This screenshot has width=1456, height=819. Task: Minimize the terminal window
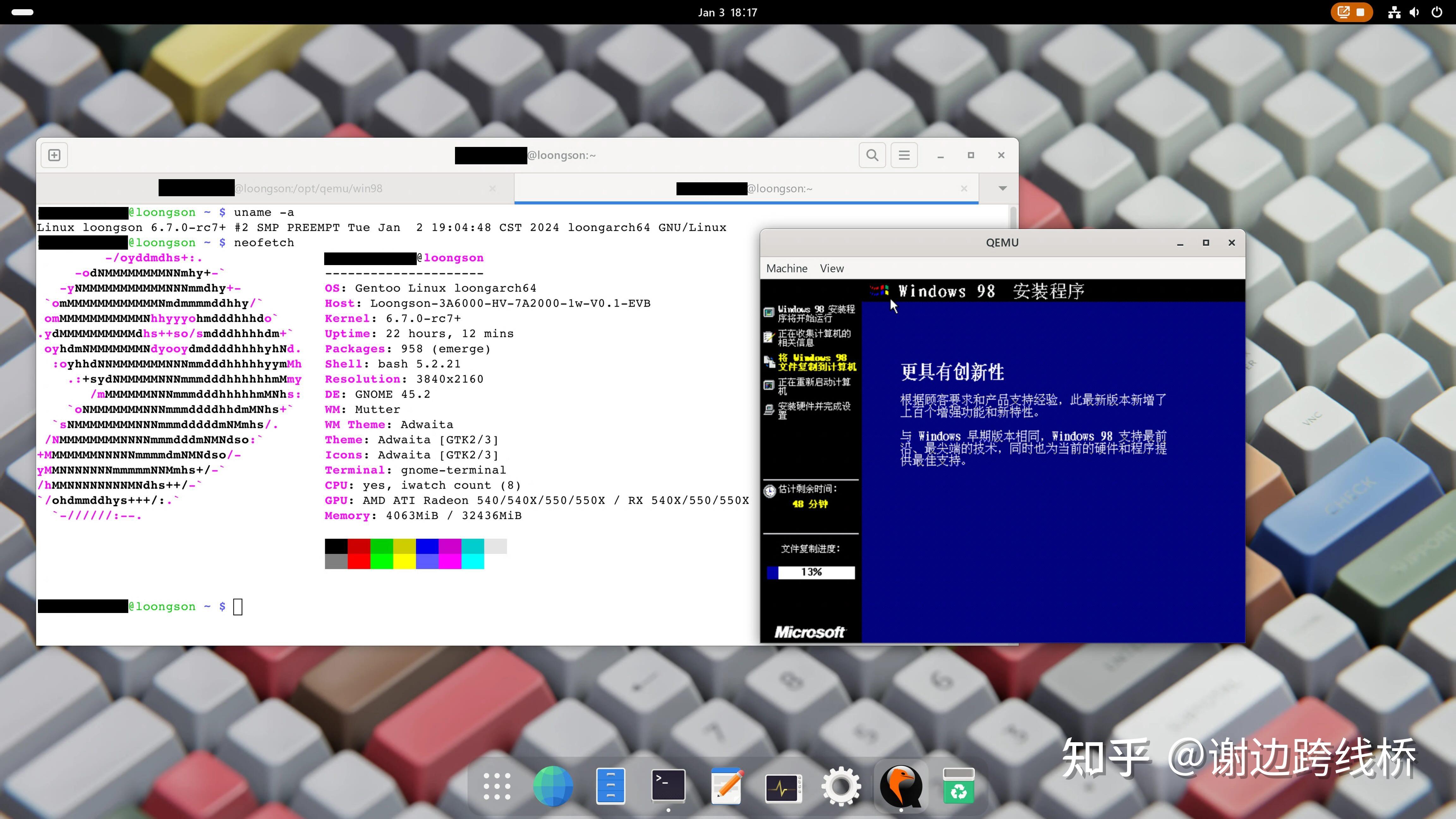coord(941,155)
